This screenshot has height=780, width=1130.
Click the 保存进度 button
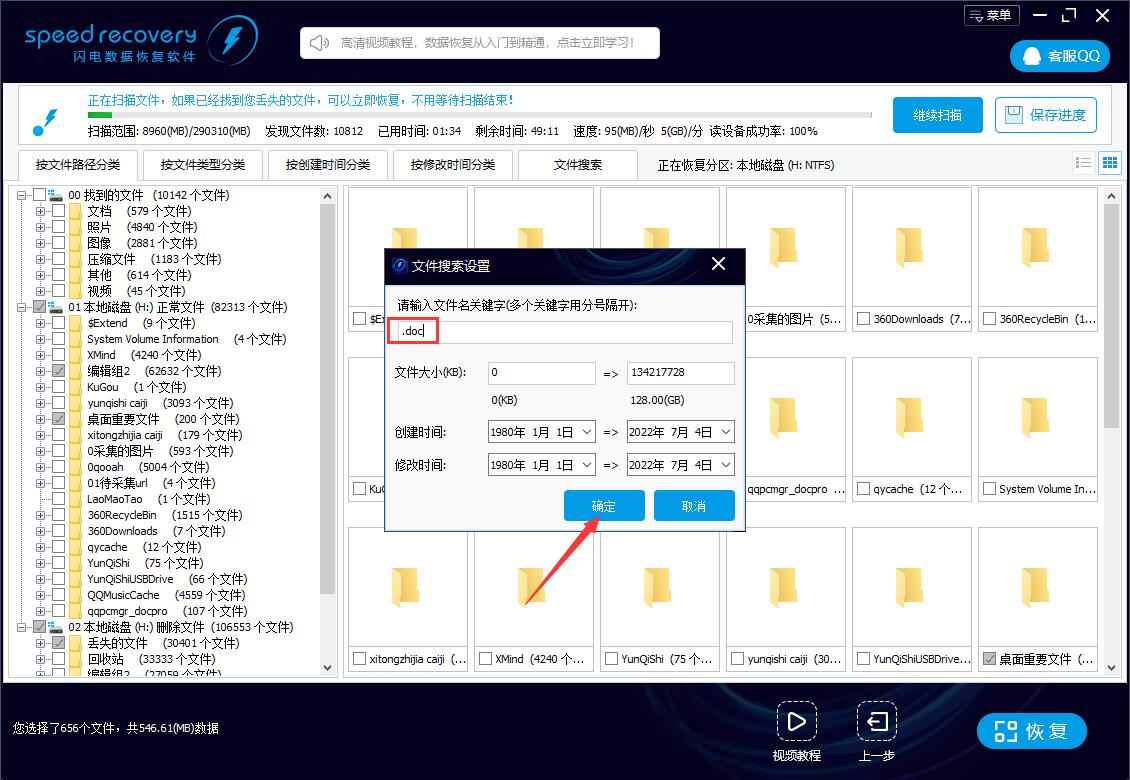coord(1046,115)
